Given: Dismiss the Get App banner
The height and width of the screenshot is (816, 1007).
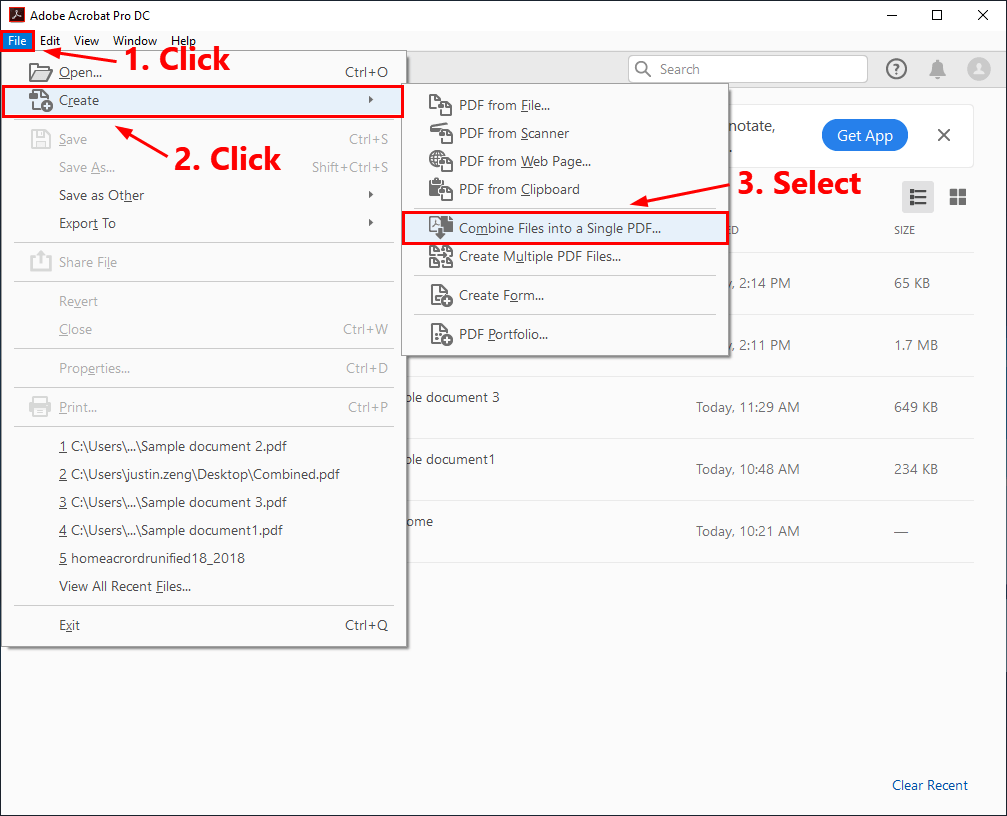Looking at the screenshot, I should click(x=943, y=135).
